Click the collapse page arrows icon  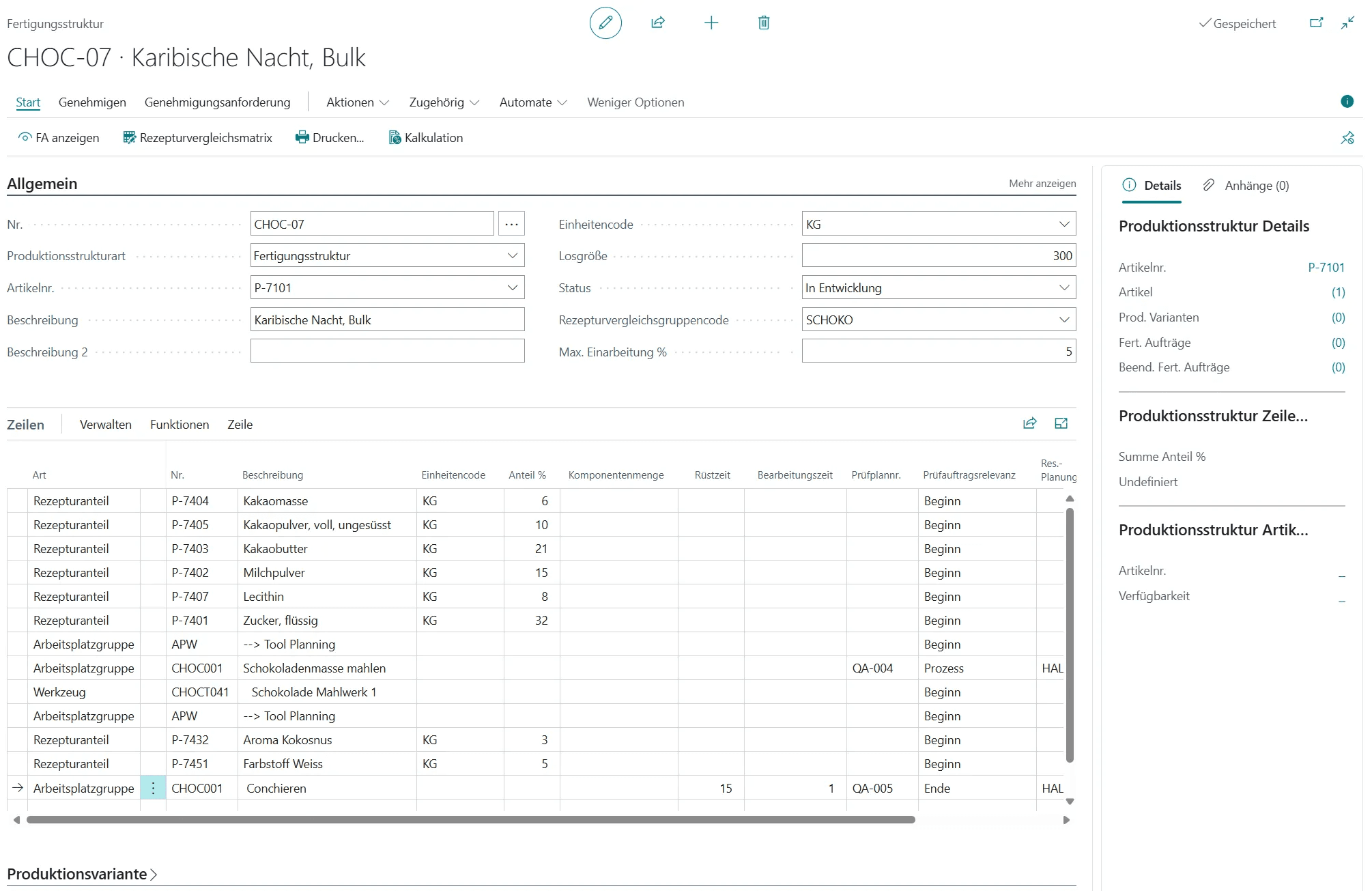point(1348,23)
